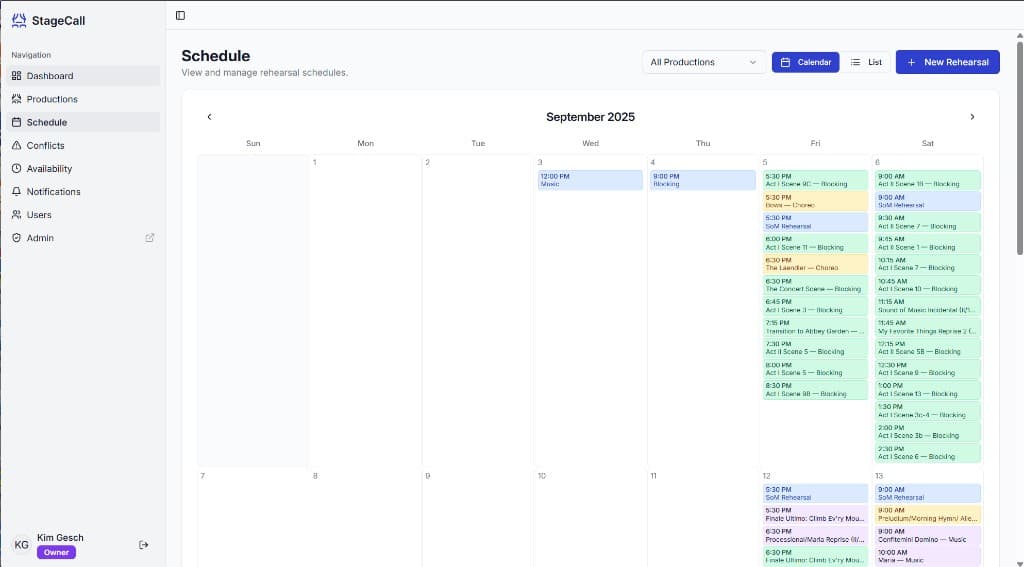The image size is (1024, 567).
Task: Click the Conflicts warning triangle icon
Action: [x=16, y=145]
